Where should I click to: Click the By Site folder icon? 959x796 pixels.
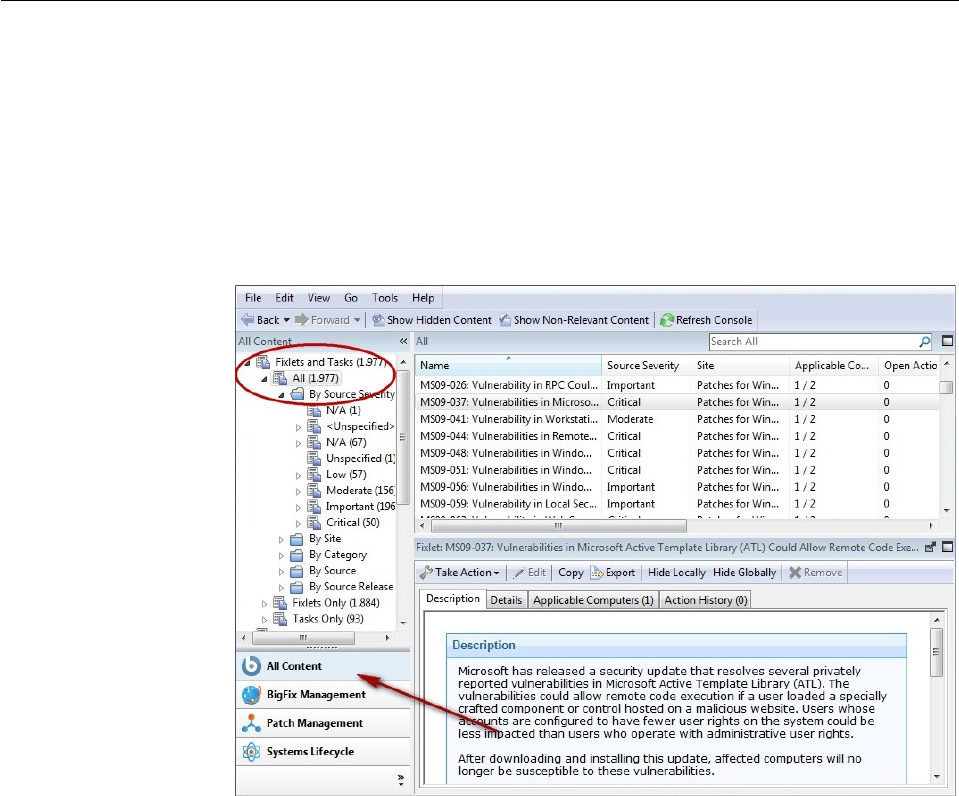click(297, 539)
